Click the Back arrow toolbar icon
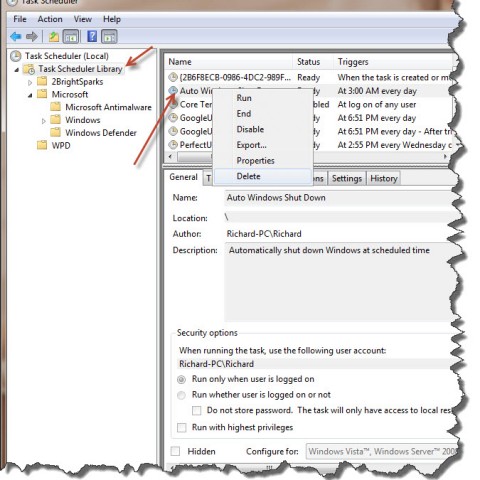This screenshot has height=480, width=480. [15, 36]
